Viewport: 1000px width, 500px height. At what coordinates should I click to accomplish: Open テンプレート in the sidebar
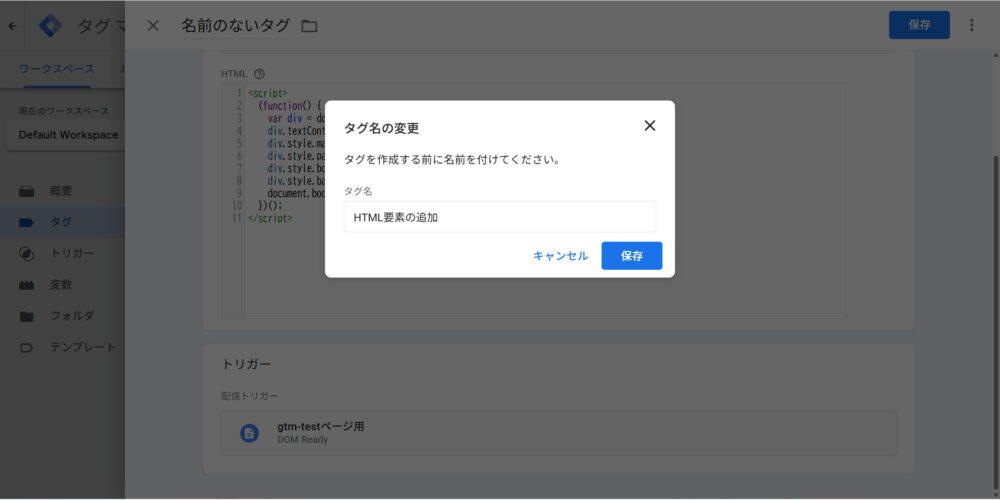click(82, 347)
